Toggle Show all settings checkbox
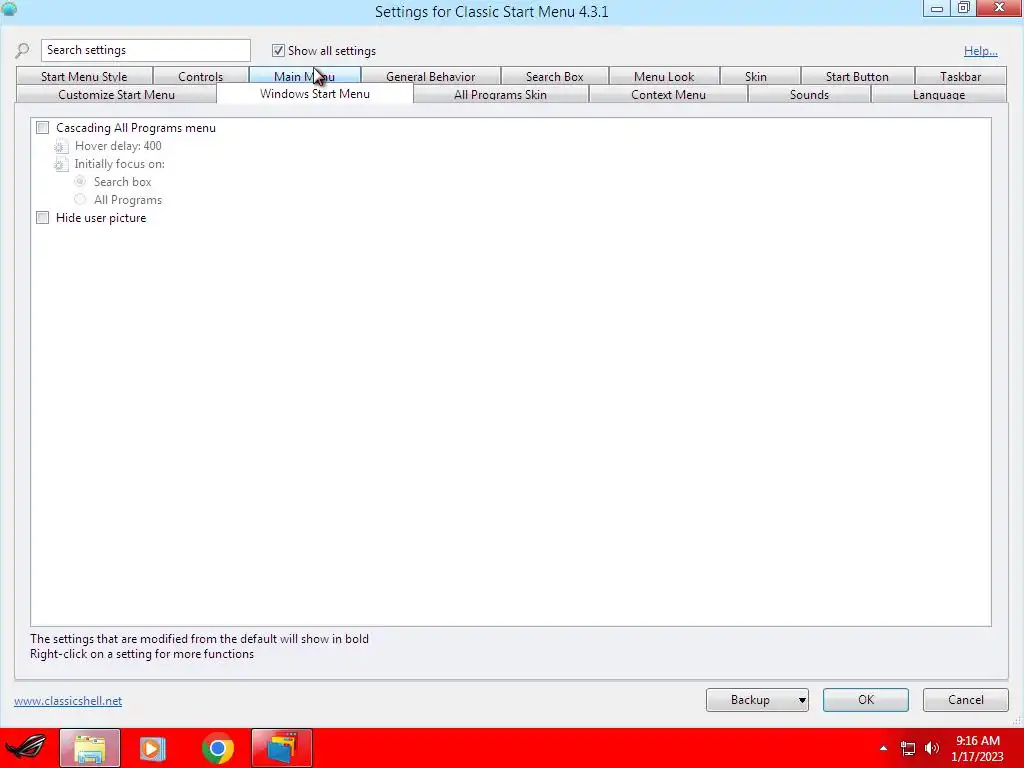Screen dimensions: 1024x768 click(x=278, y=50)
